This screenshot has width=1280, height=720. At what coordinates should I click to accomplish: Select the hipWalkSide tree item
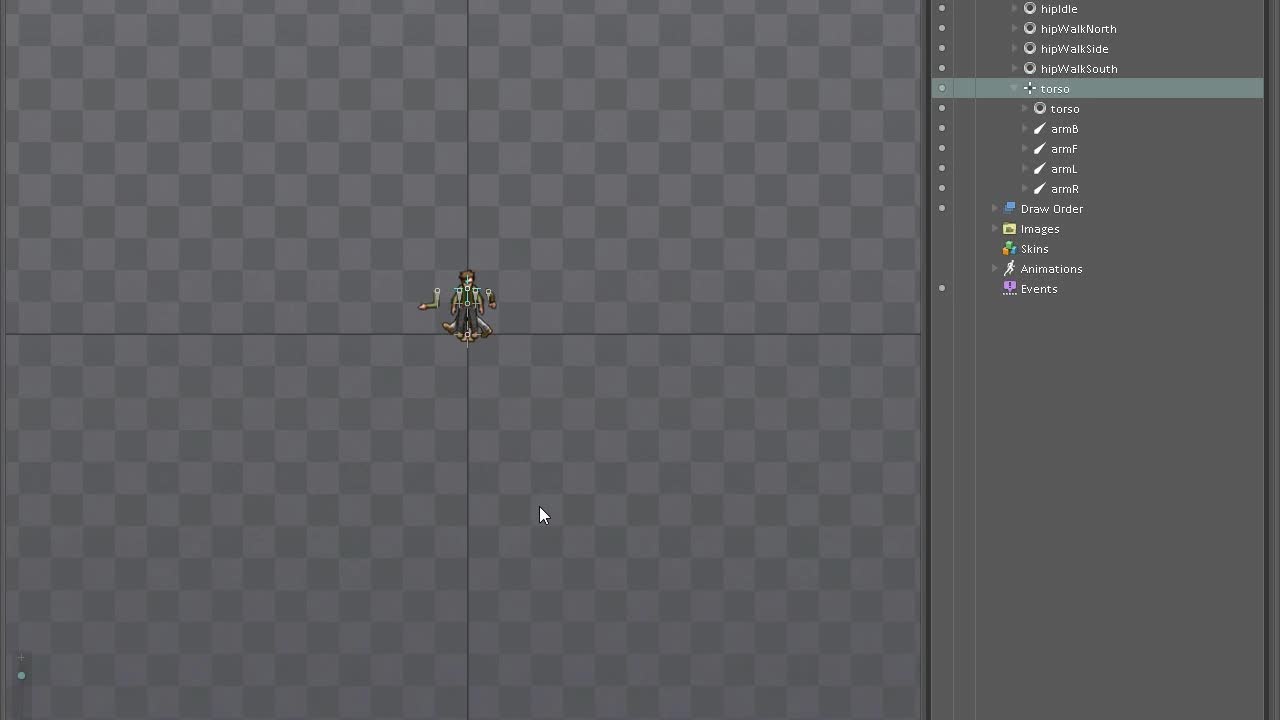pyautogui.click(x=1074, y=49)
